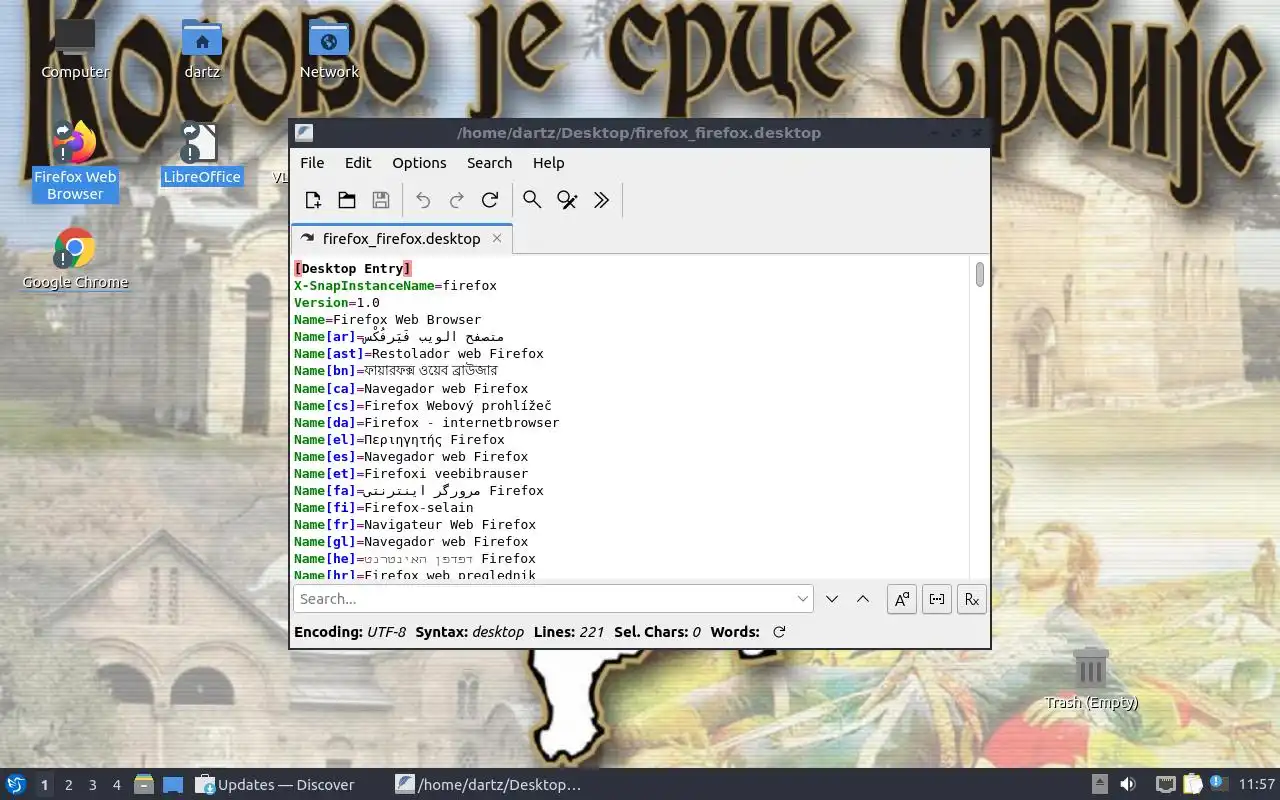
Task: Select the firefox_firefox.desktop tab
Action: coord(401,238)
